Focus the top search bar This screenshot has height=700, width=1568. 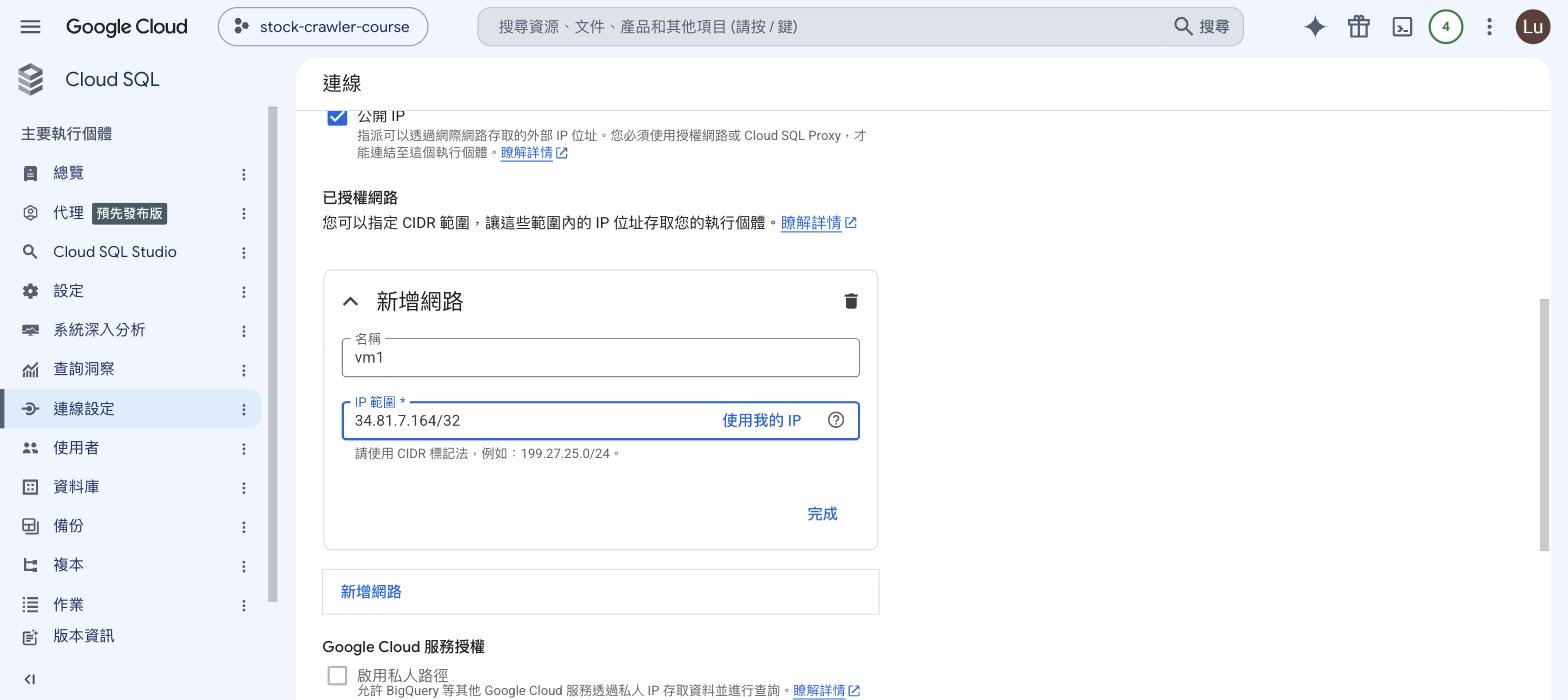coord(860,27)
